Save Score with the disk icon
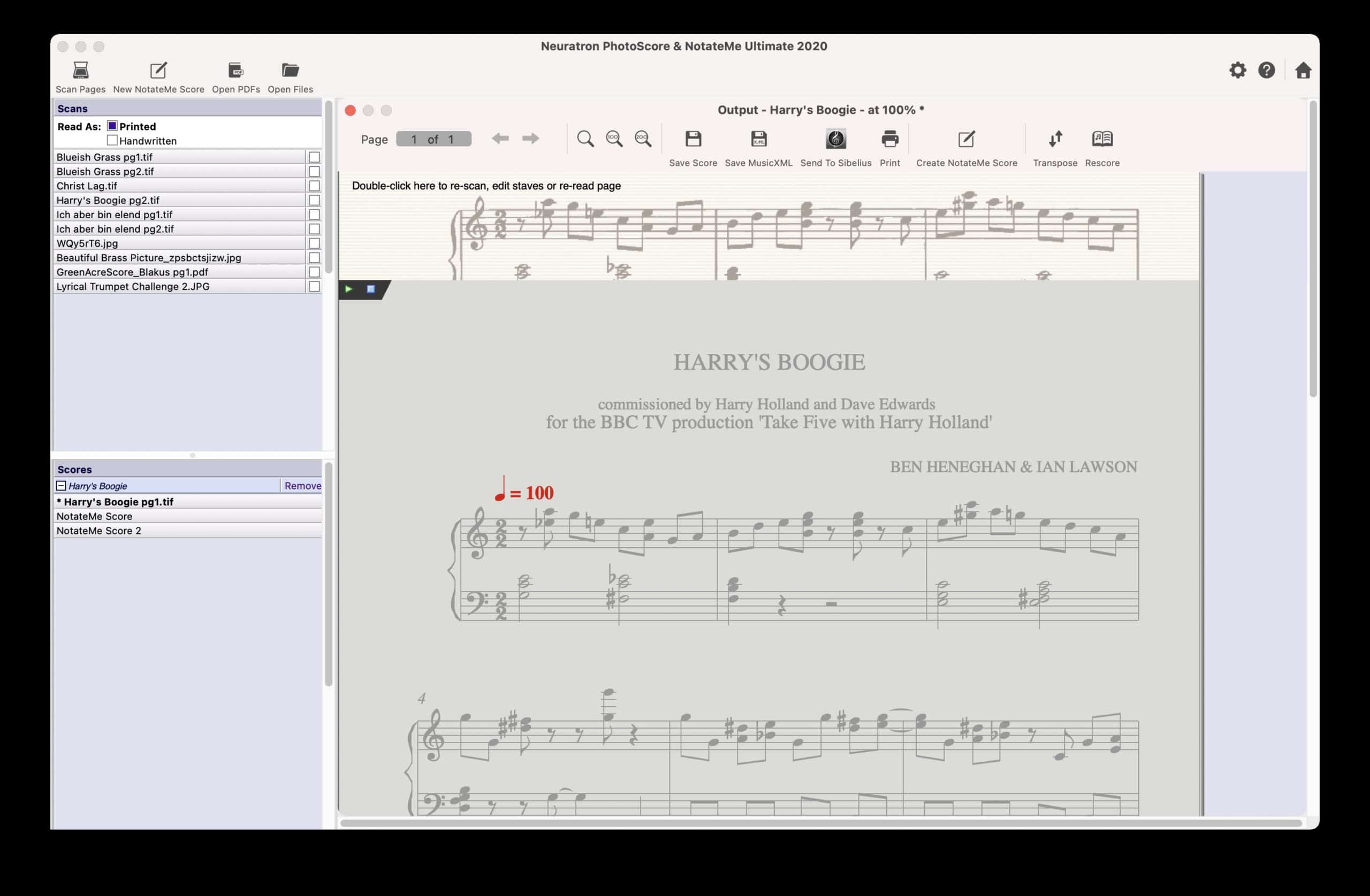This screenshot has width=1370, height=896. [693, 148]
